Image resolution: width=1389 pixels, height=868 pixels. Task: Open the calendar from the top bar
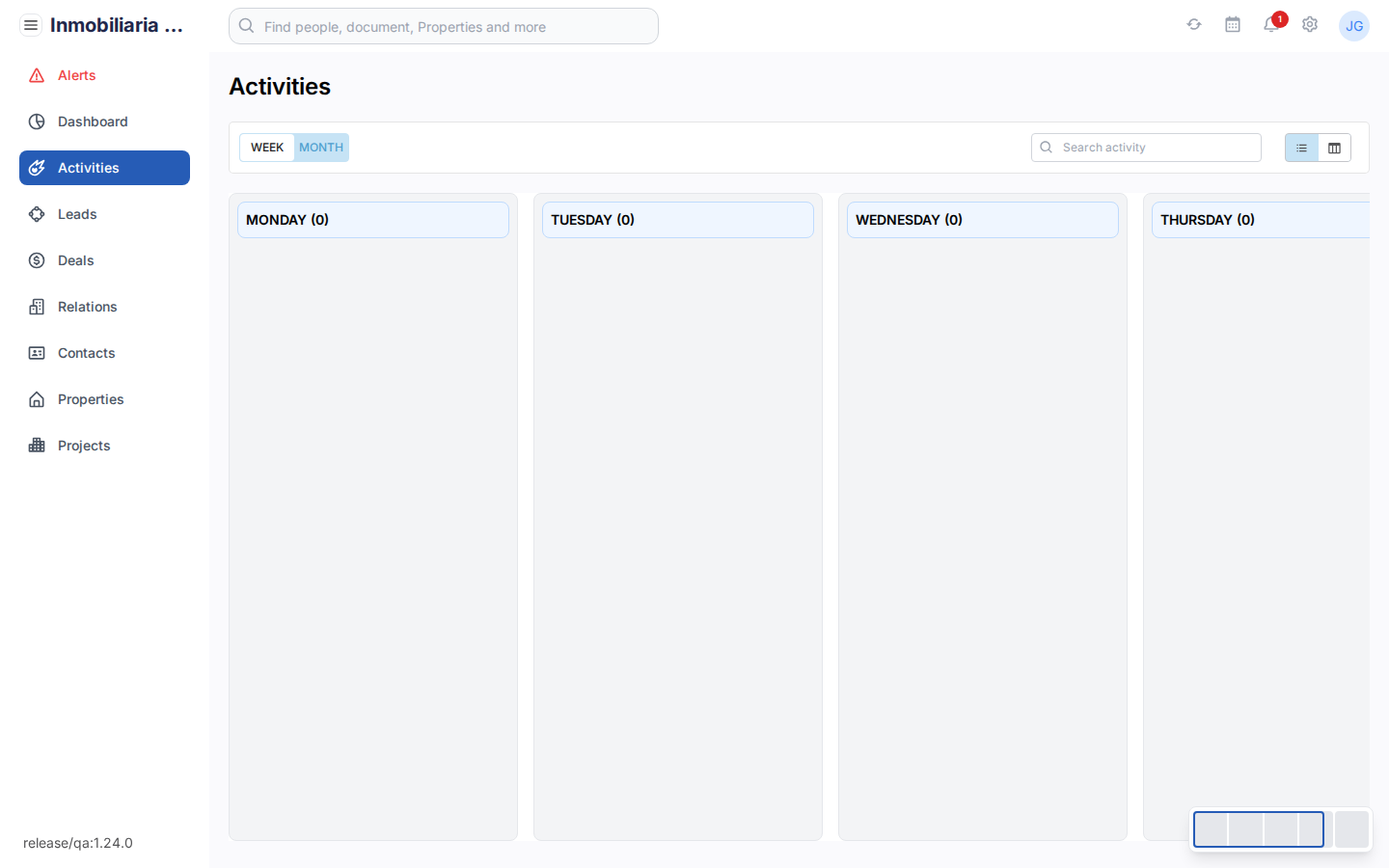(x=1233, y=24)
